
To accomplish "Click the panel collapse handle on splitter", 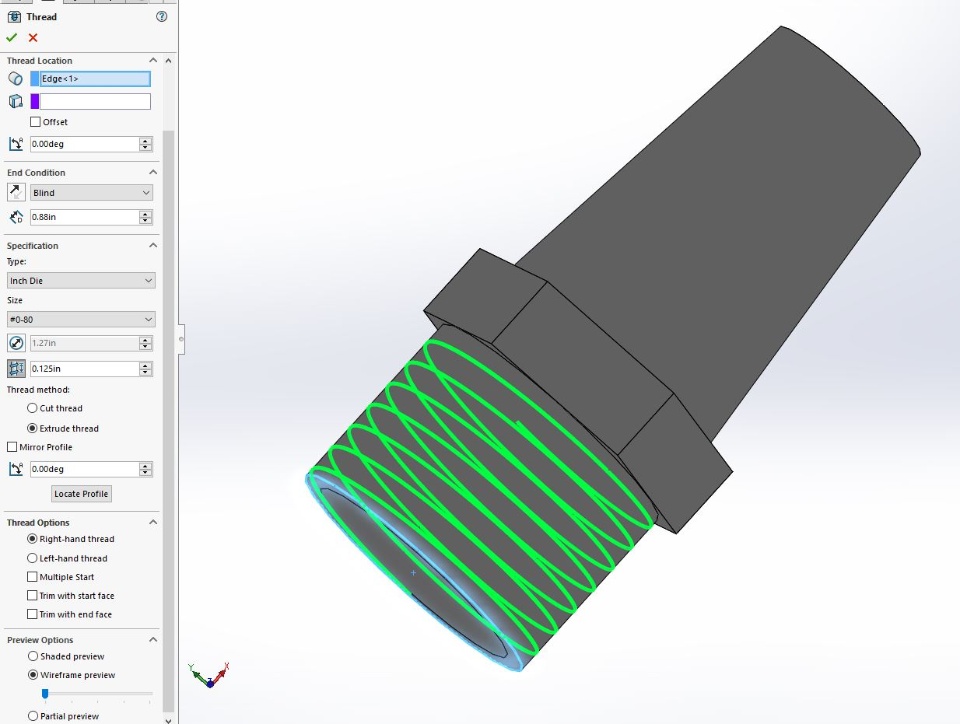I will pyautogui.click(x=181, y=338).
